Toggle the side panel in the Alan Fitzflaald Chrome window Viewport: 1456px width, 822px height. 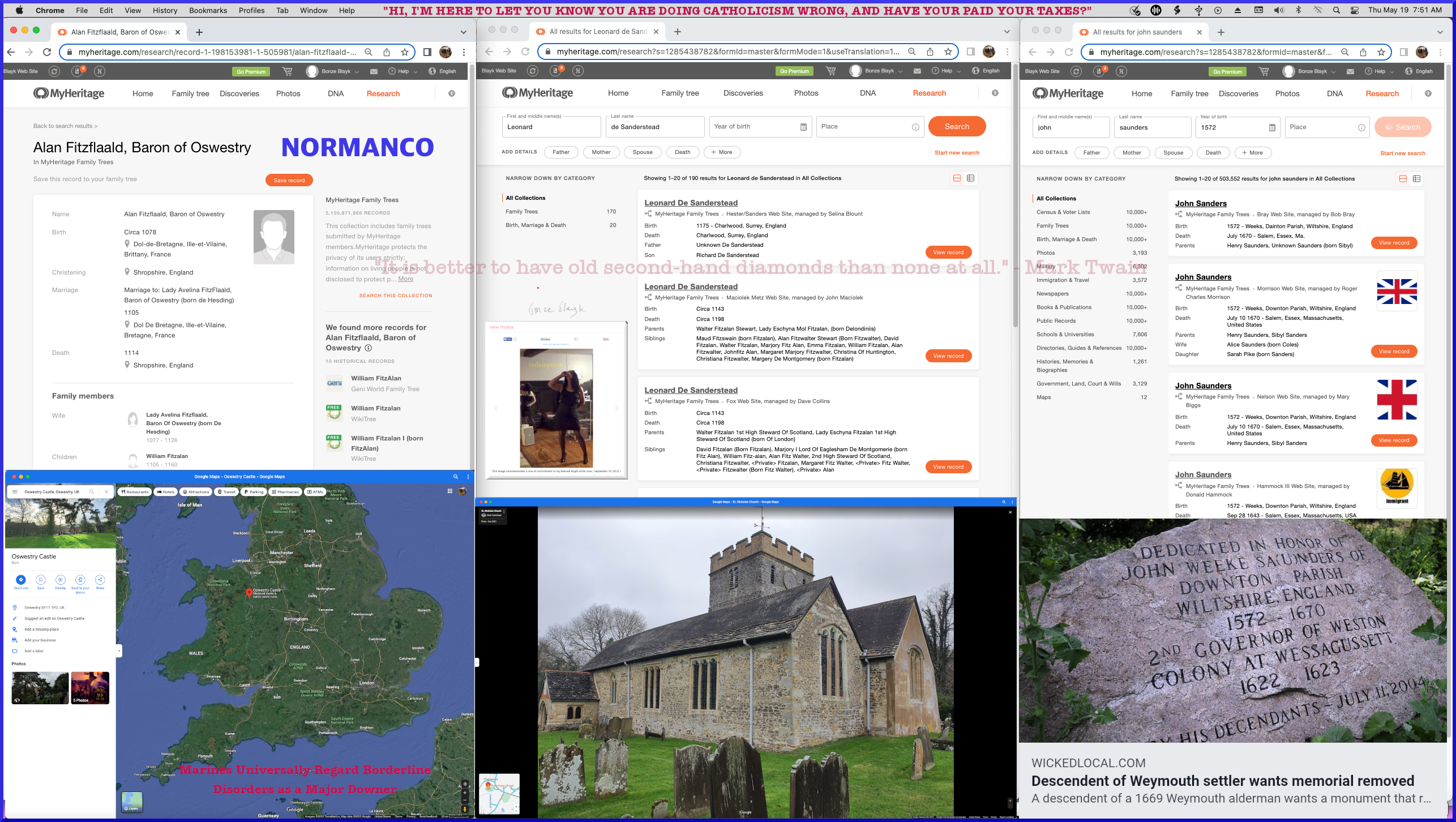click(x=427, y=52)
